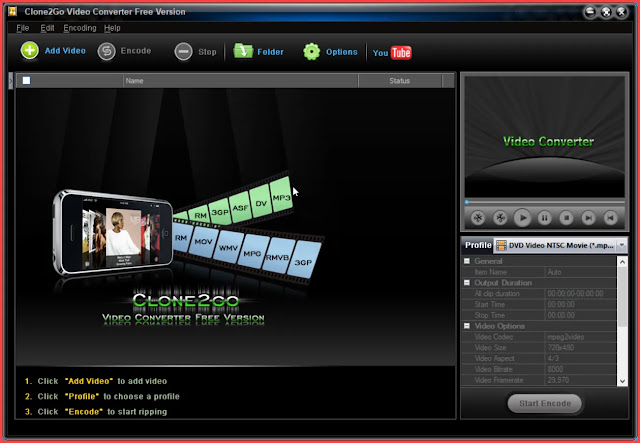Click the Video Aspect value 4/3
Image resolution: width=640 pixels, height=443 pixels.
[x=581, y=358]
